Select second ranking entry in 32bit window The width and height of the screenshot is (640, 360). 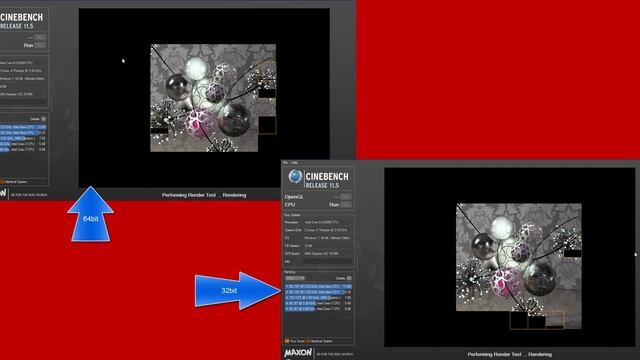coord(318,292)
